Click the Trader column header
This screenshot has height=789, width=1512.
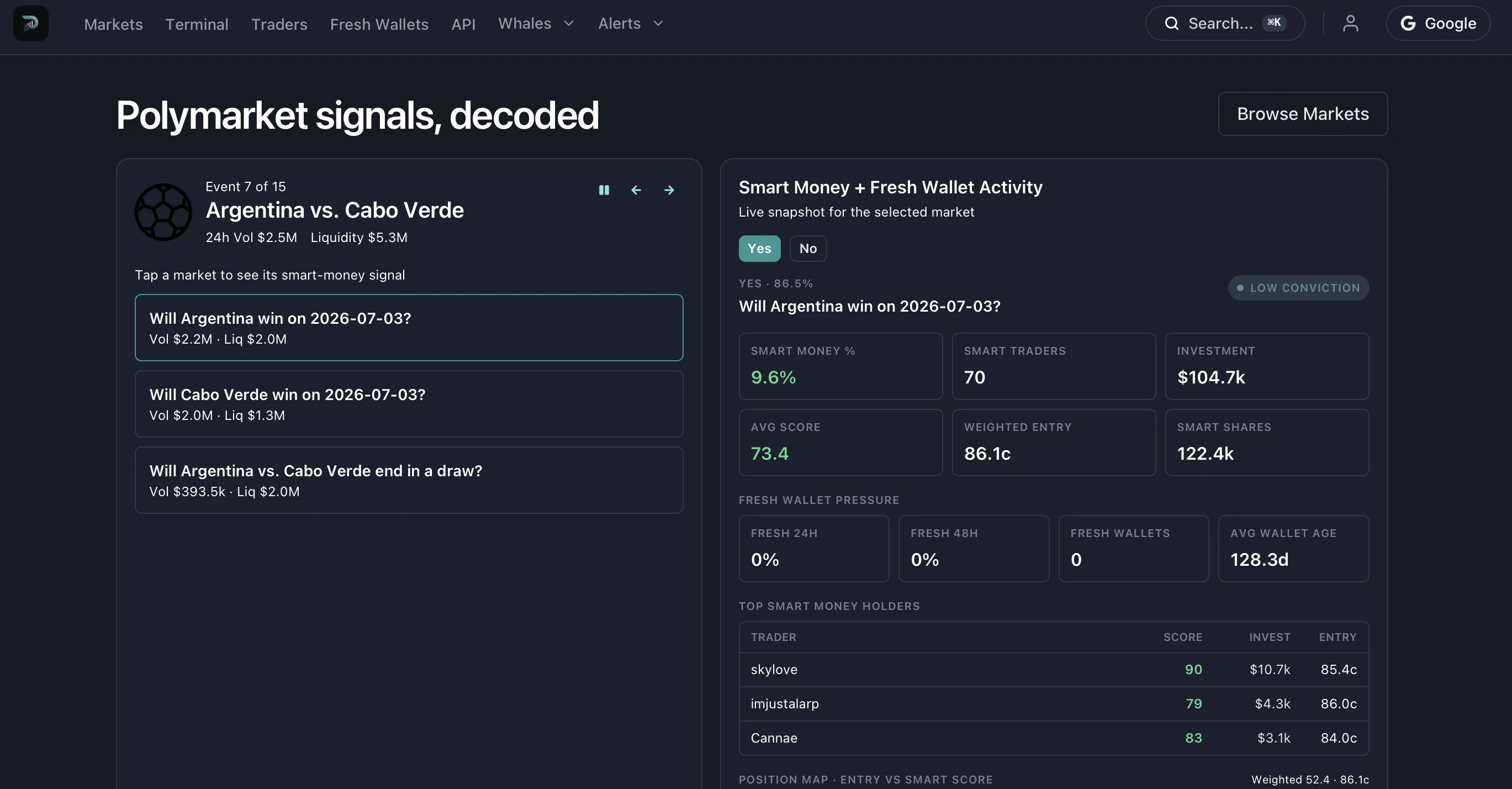774,637
